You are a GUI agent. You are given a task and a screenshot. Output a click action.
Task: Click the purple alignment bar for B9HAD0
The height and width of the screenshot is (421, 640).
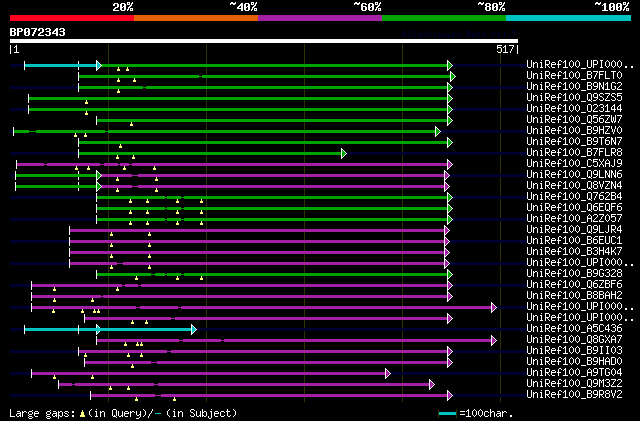coord(266,363)
